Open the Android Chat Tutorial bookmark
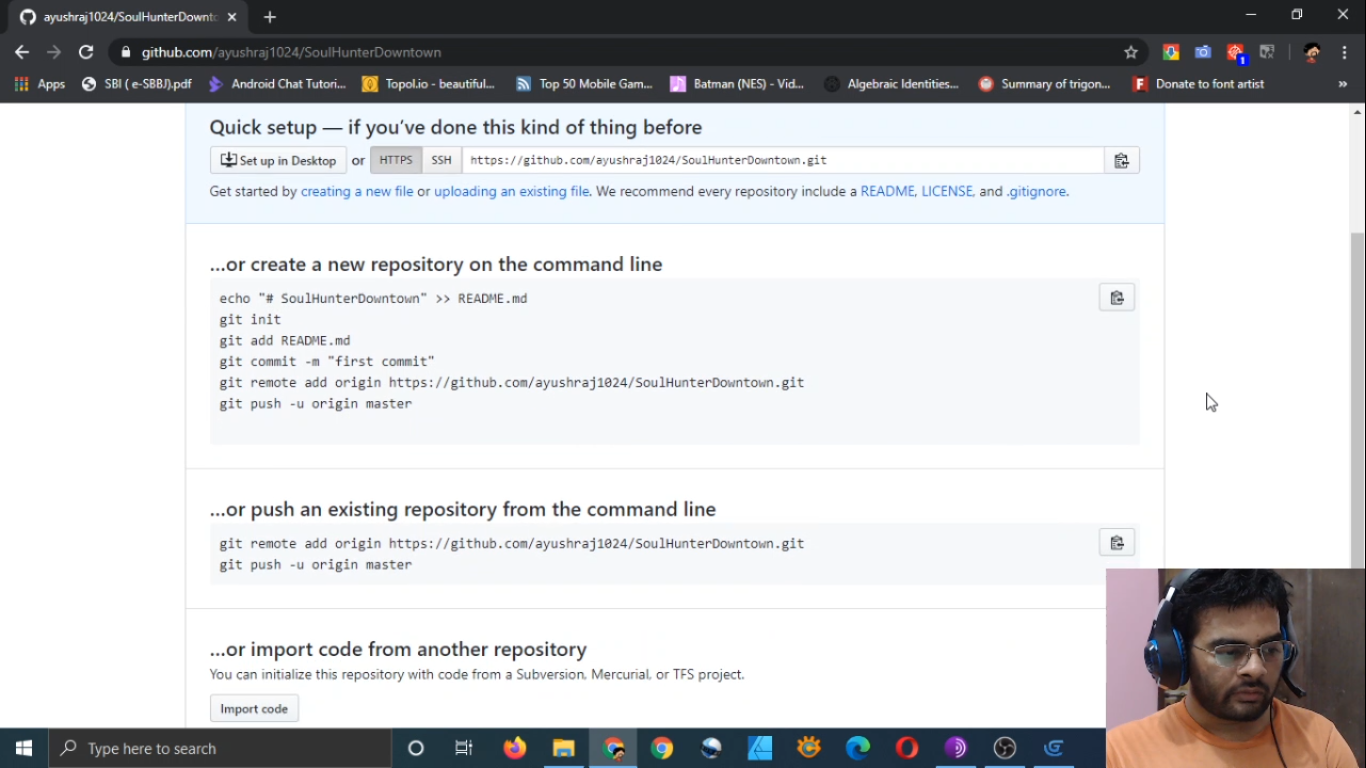This screenshot has width=1366, height=768. click(278, 84)
